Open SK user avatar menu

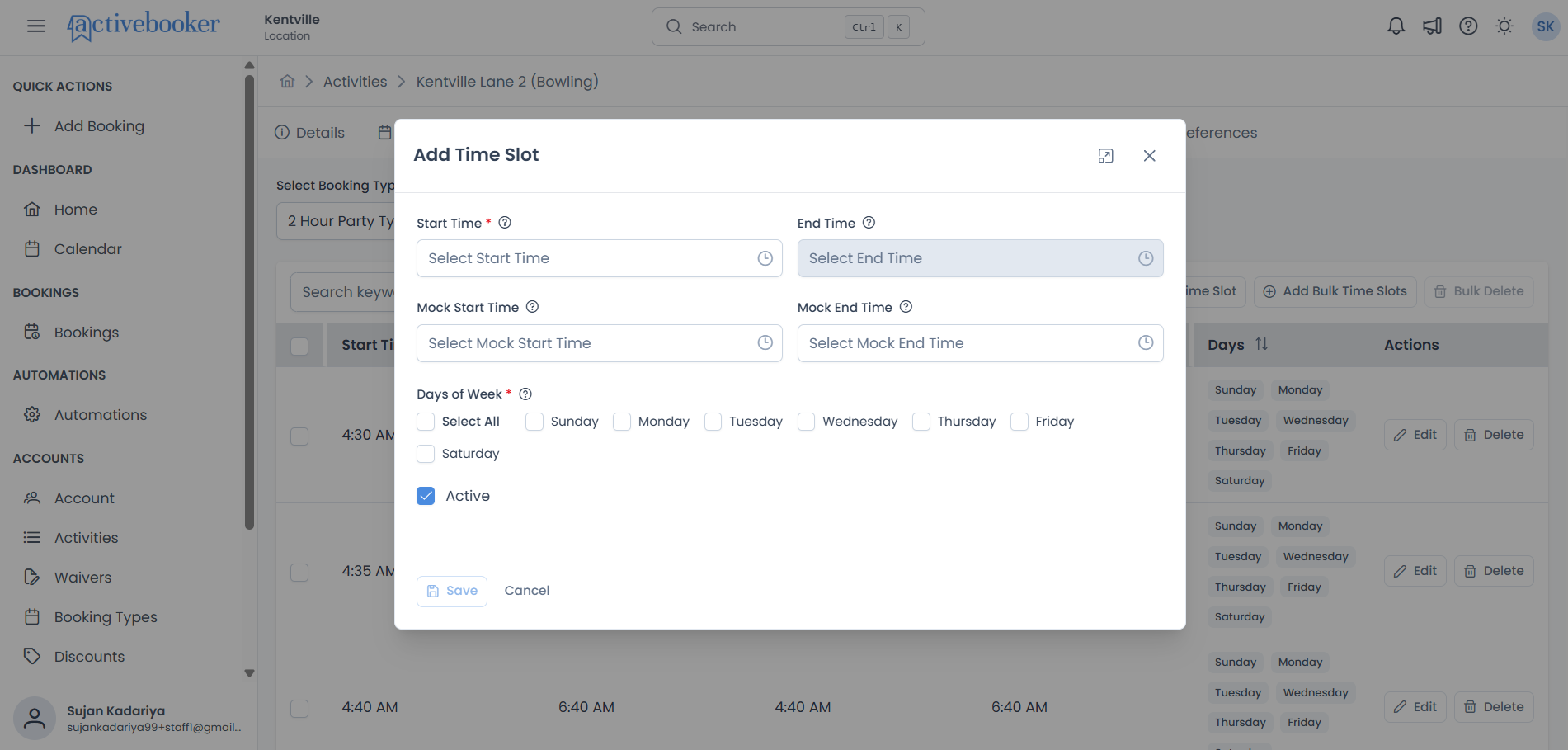[1545, 26]
